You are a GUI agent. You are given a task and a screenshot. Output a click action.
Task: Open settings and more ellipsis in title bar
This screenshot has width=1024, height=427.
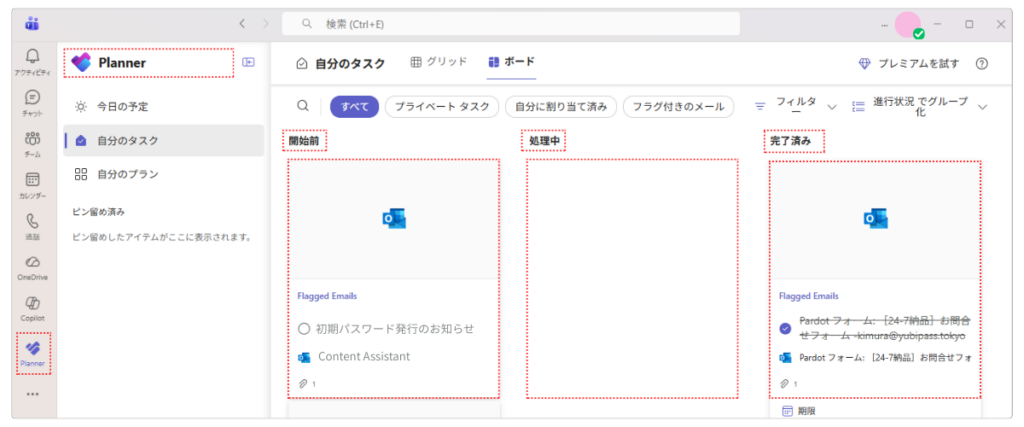coord(884,25)
